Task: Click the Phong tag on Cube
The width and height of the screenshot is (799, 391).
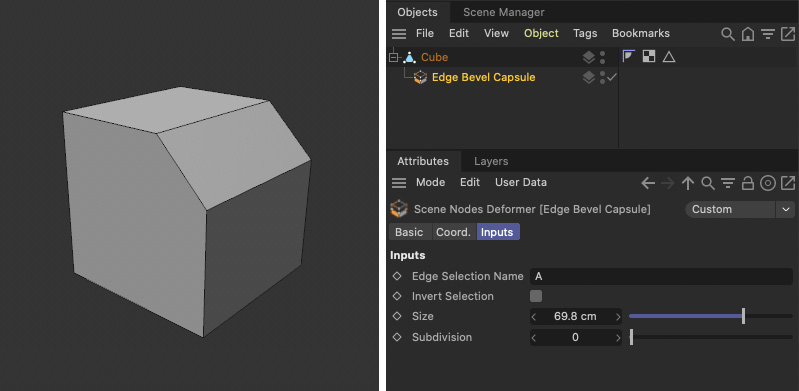Action: 629,57
